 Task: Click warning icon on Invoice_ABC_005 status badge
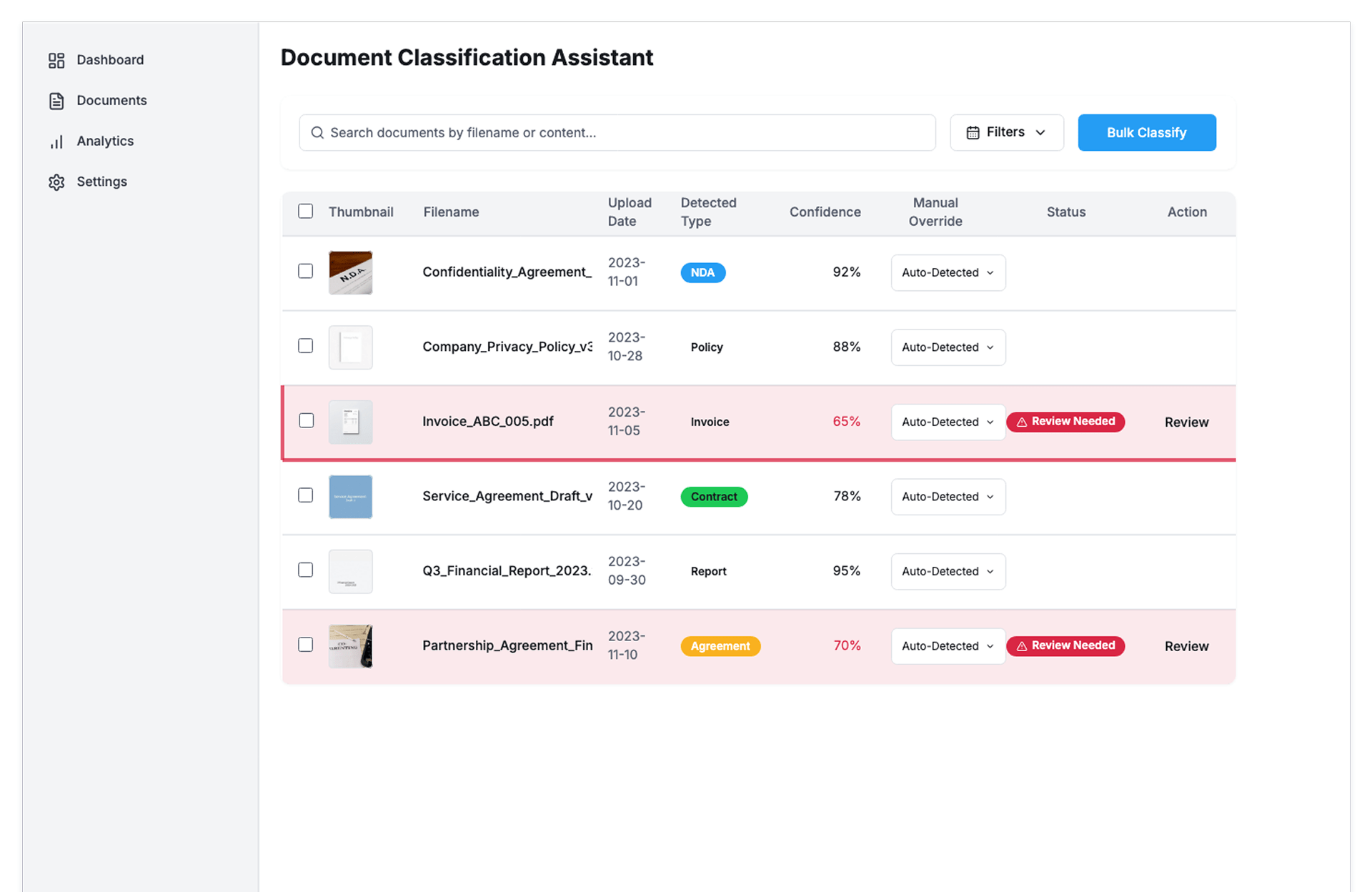[1022, 422]
